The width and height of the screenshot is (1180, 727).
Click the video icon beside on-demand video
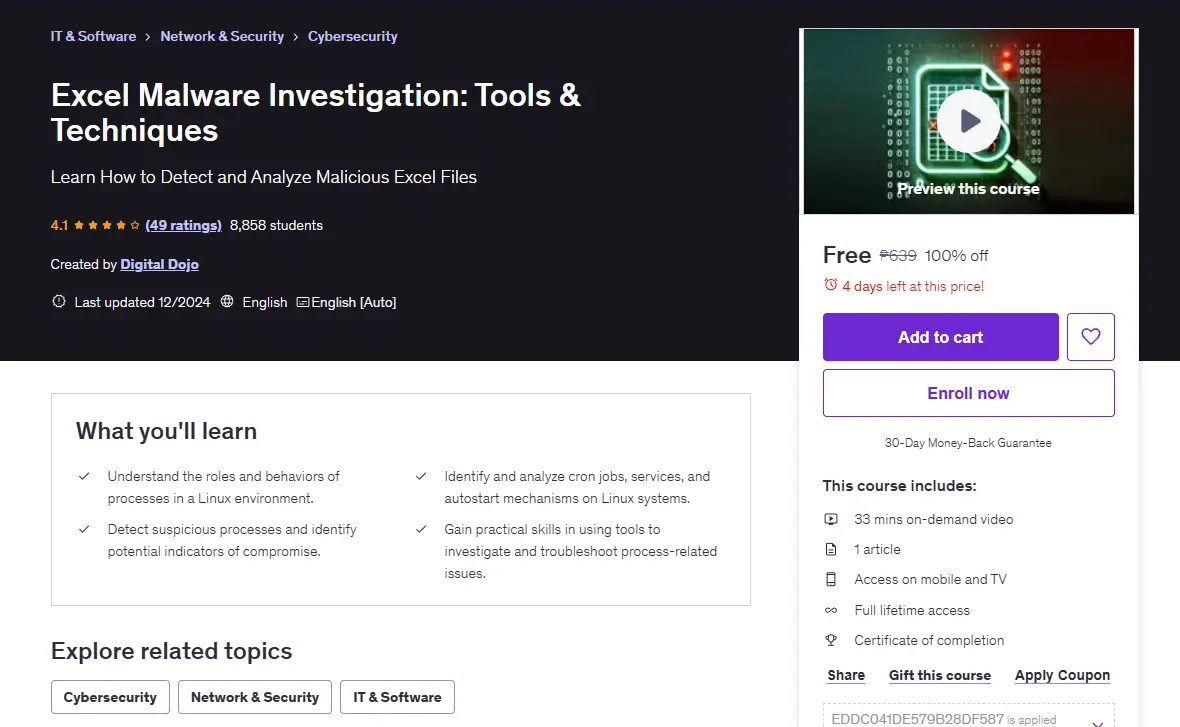pos(831,519)
